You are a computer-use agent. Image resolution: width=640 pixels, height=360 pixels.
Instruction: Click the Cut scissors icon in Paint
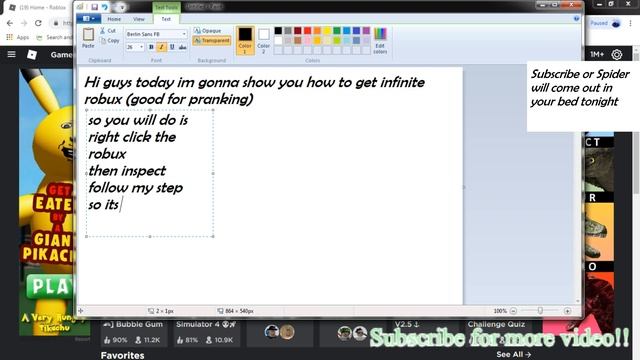(102, 31)
